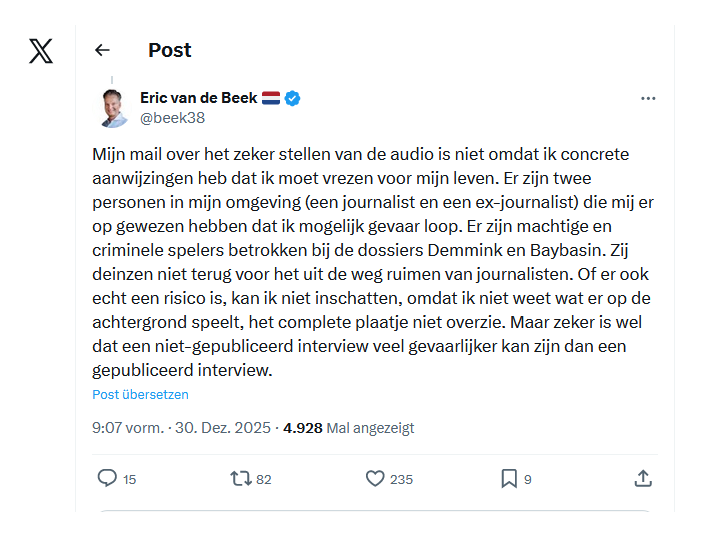The height and width of the screenshot is (545, 710).
Task: Click the blue verified badge
Action: pyautogui.click(x=293, y=98)
